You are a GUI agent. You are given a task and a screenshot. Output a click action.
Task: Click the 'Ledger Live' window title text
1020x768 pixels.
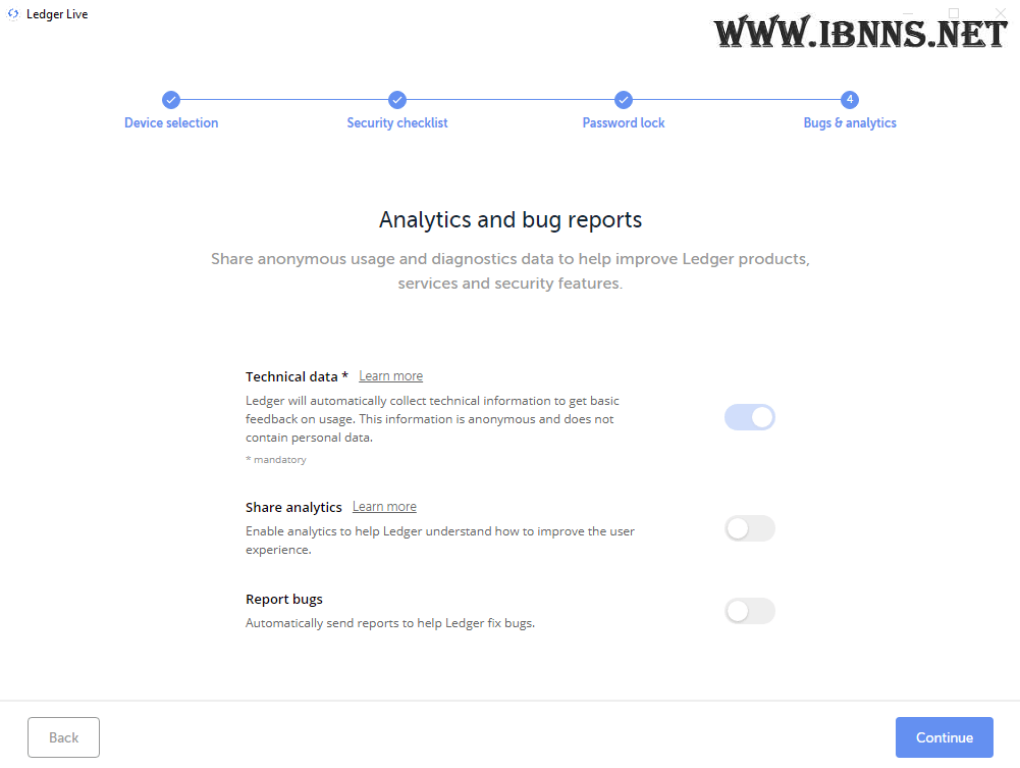click(57, 14)
